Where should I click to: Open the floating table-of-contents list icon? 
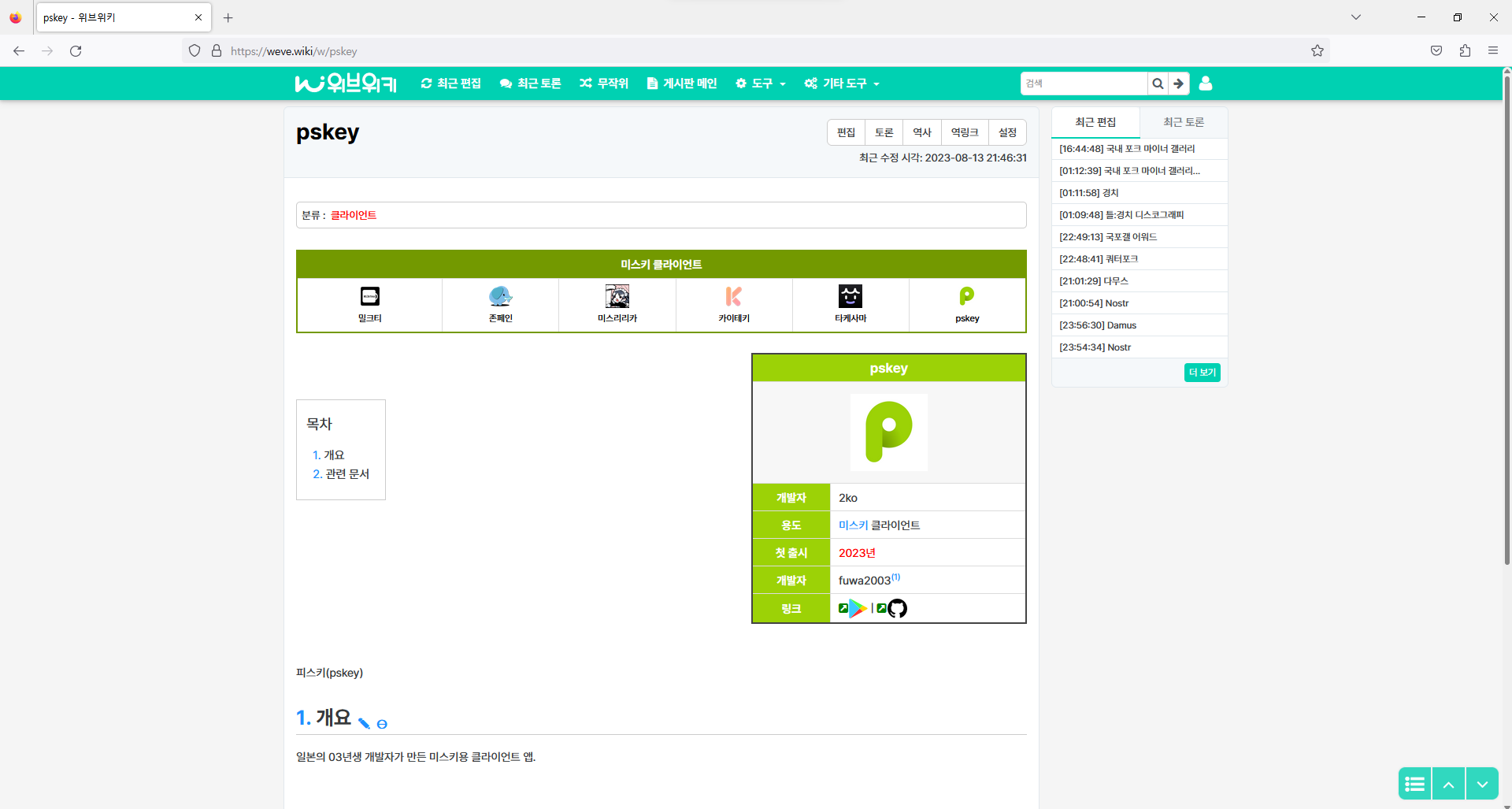pyautogui.click(x=1414, y=784)
